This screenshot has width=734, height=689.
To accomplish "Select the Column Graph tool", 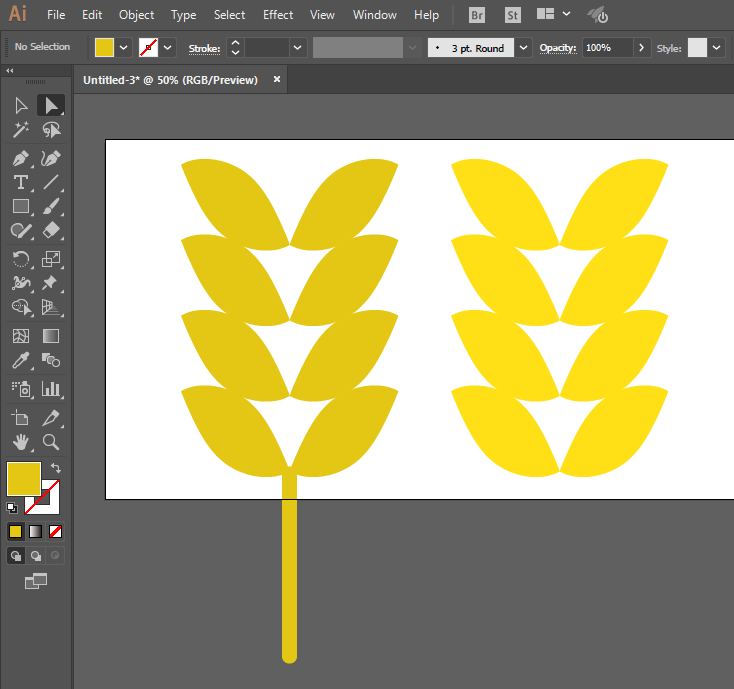I will click(51, 389).
